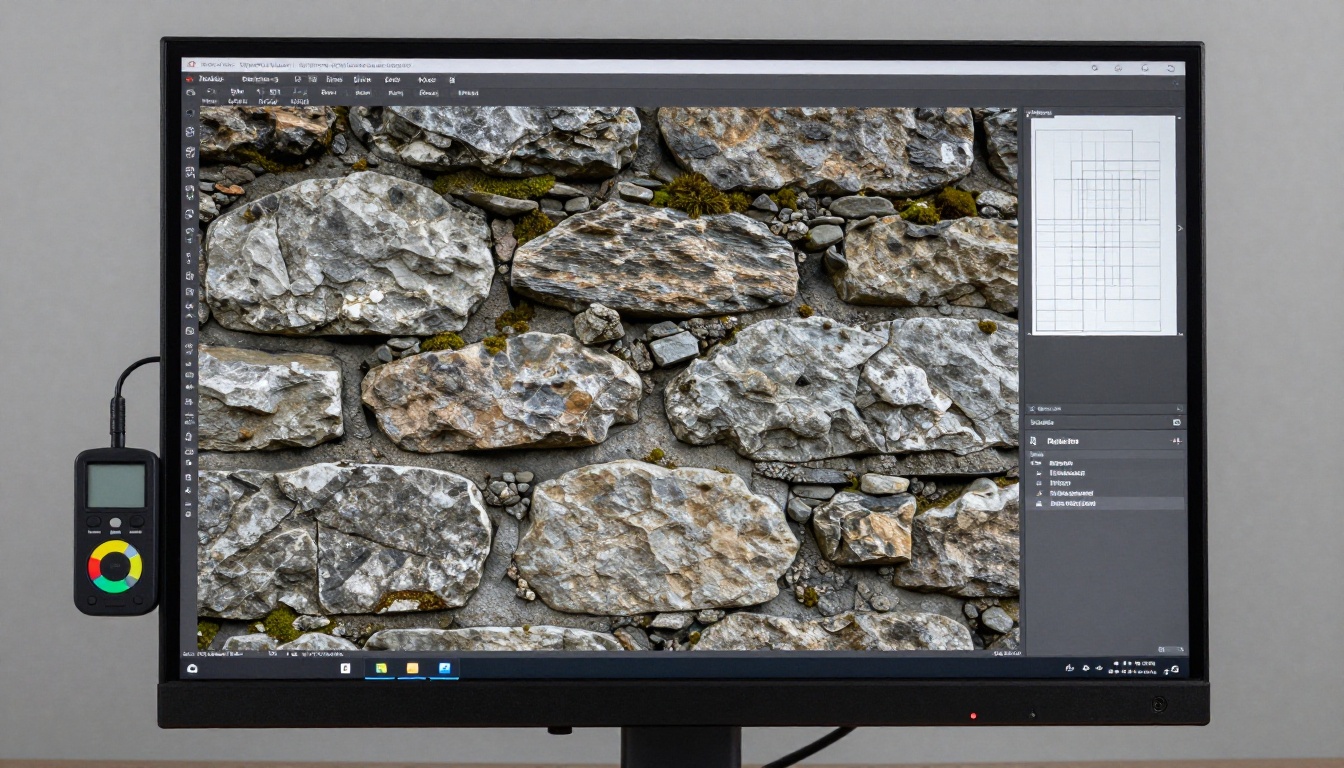Expand the arrow beside the preview thumbnail
The image size is (1344, 768).
tap(1180, 228)
